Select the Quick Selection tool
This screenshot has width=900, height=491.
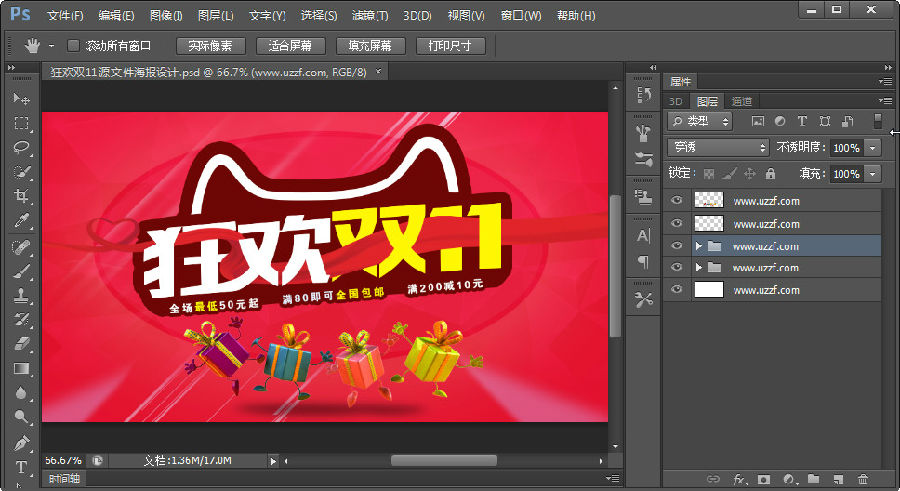click(x=21, y=172)
